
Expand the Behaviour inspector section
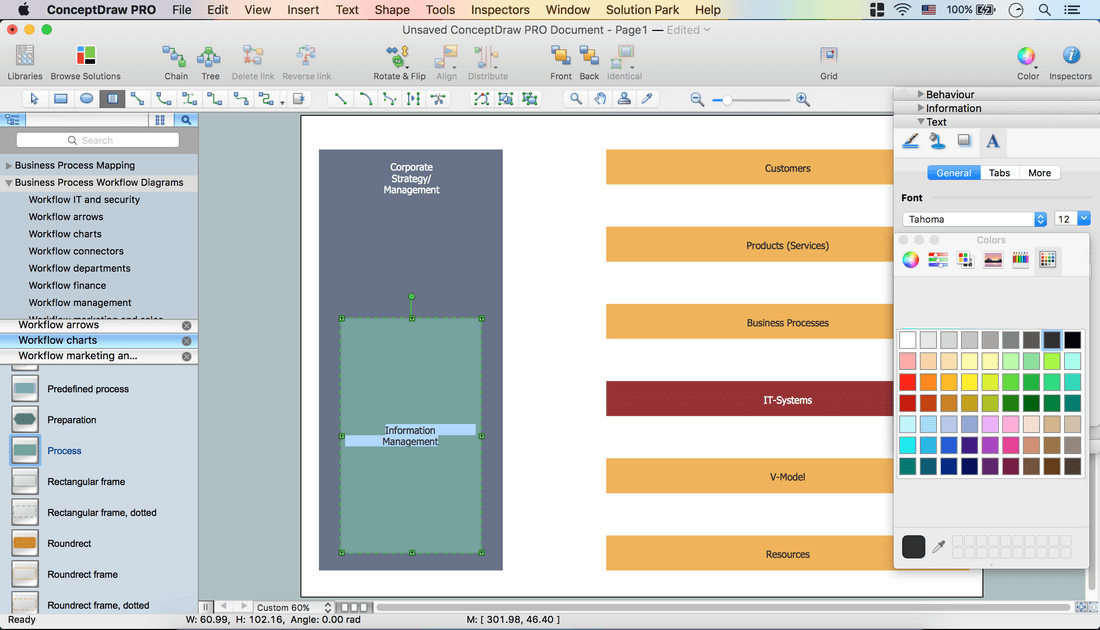pyautogui.click(x=949, y=94)
